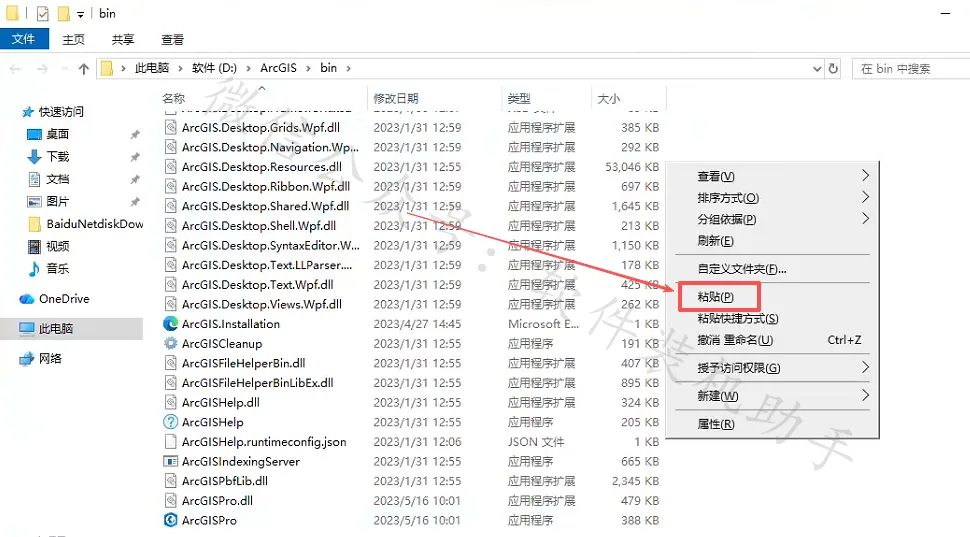
Task: Switch to the 查看 ribbon tab
Action: pos(172,39)
